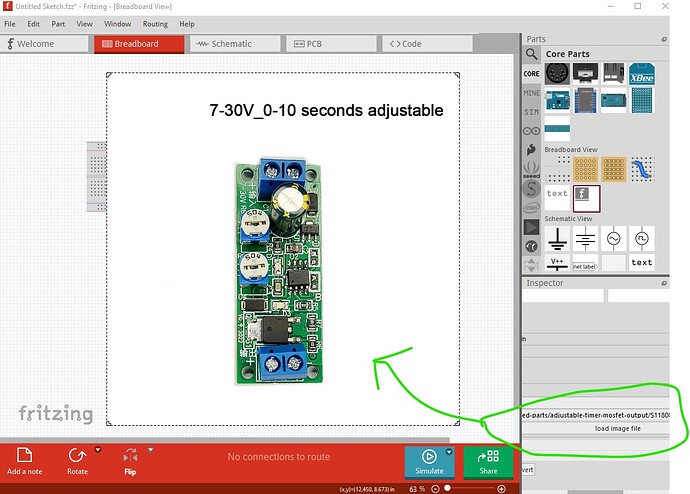Select the Fritzing logo image part

pos(586,198)
